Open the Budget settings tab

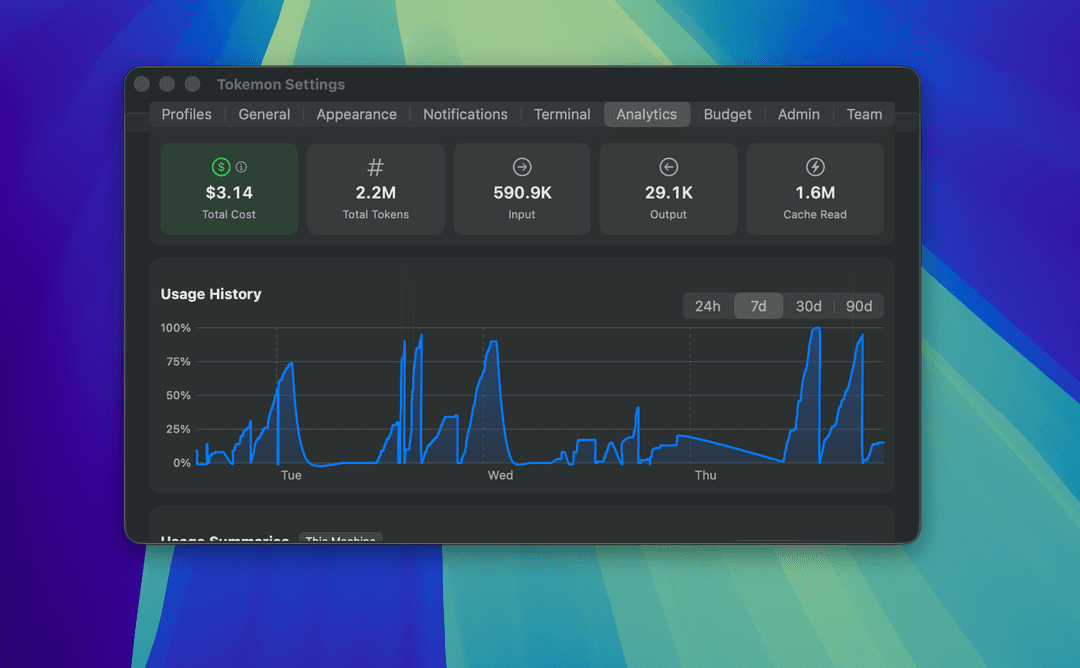727,114
